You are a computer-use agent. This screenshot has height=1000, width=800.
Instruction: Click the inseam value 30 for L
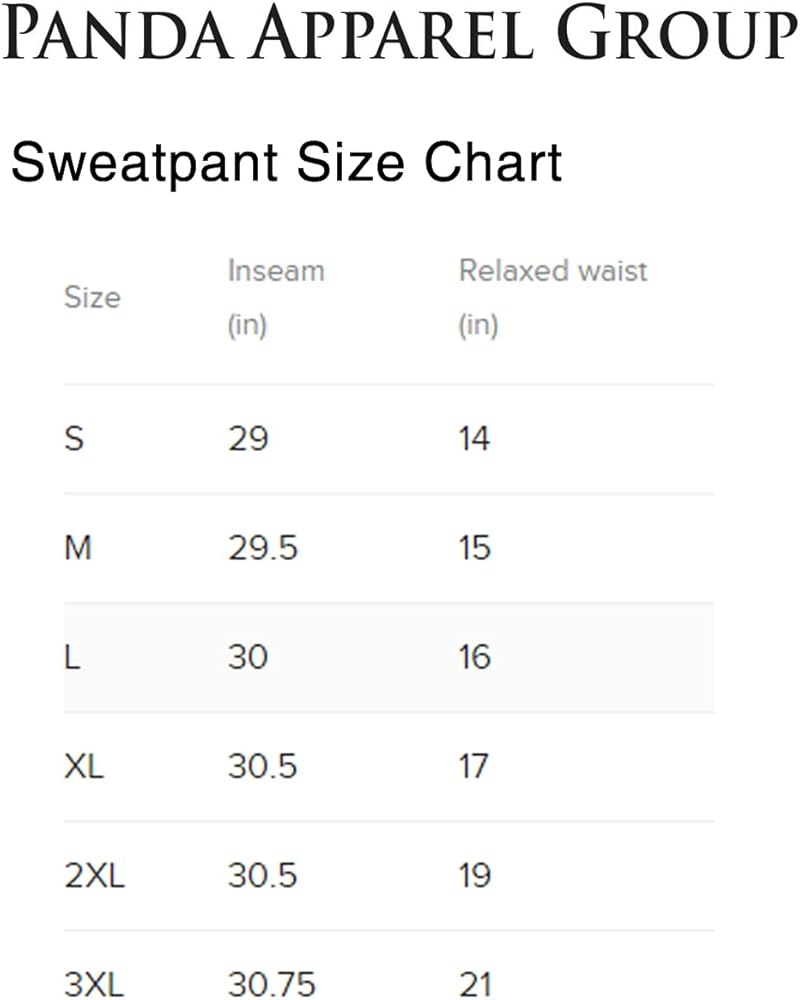pos(248,657)
